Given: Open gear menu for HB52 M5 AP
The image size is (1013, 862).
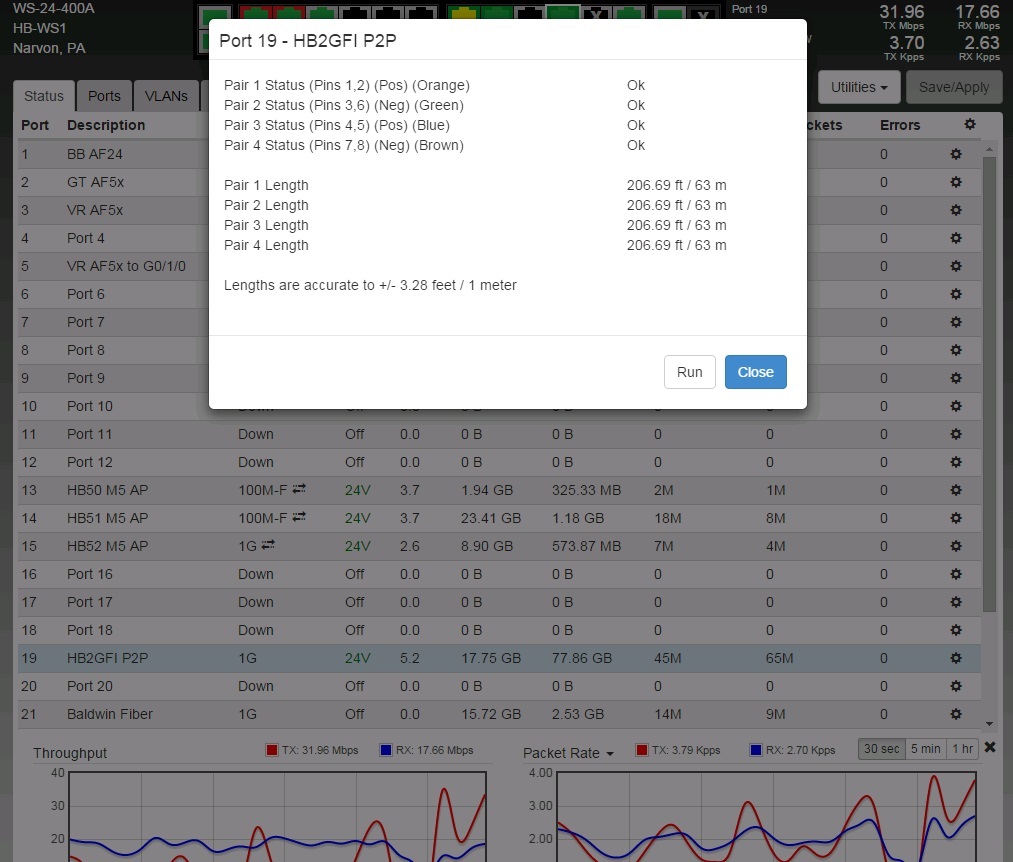Looking at the screenshot, I should coord(955,546).
